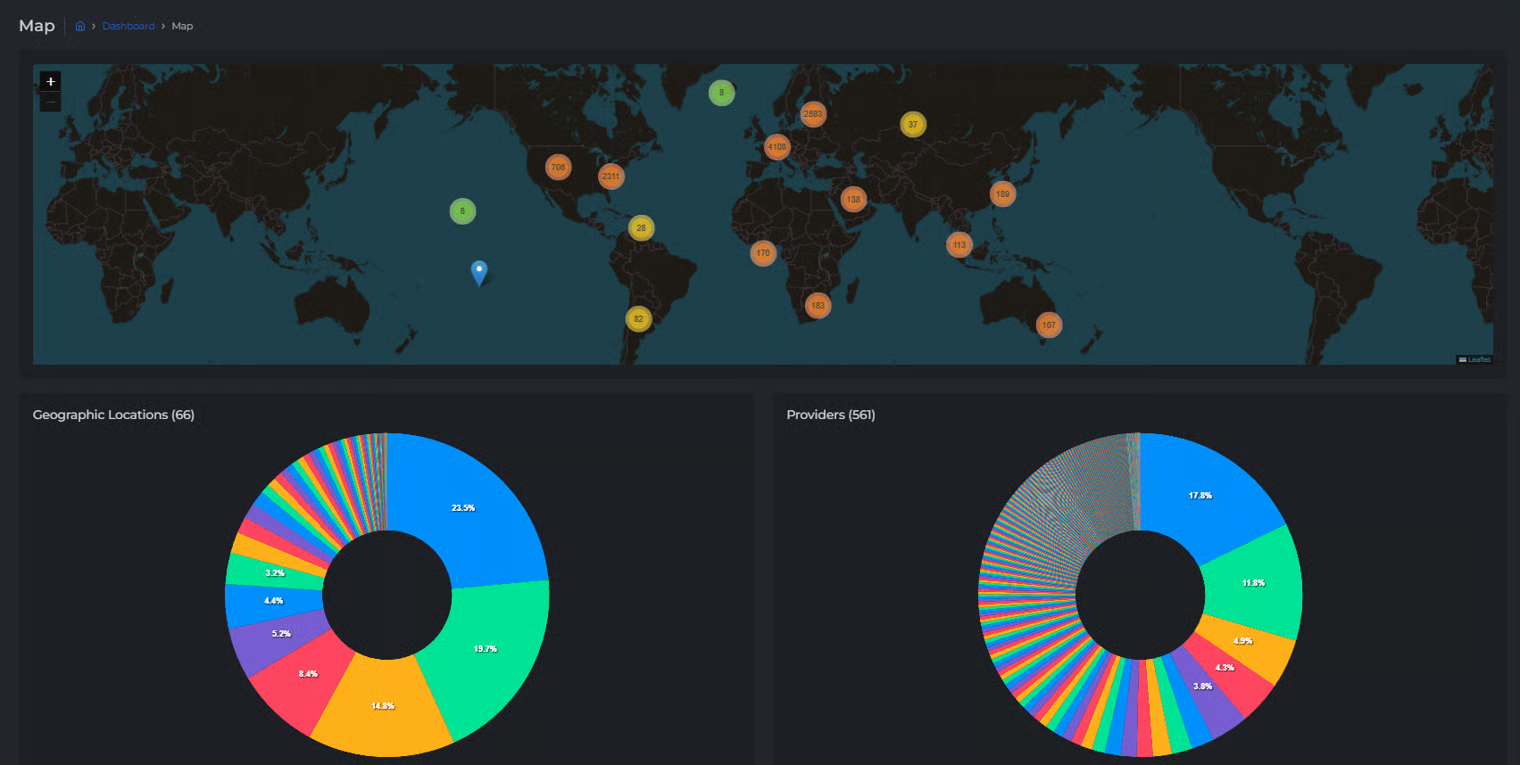Click the home icon in the breadcrumb
The height and width of the screenshot is (765, 1520).
pyautogui.click(x=80, y=26)
